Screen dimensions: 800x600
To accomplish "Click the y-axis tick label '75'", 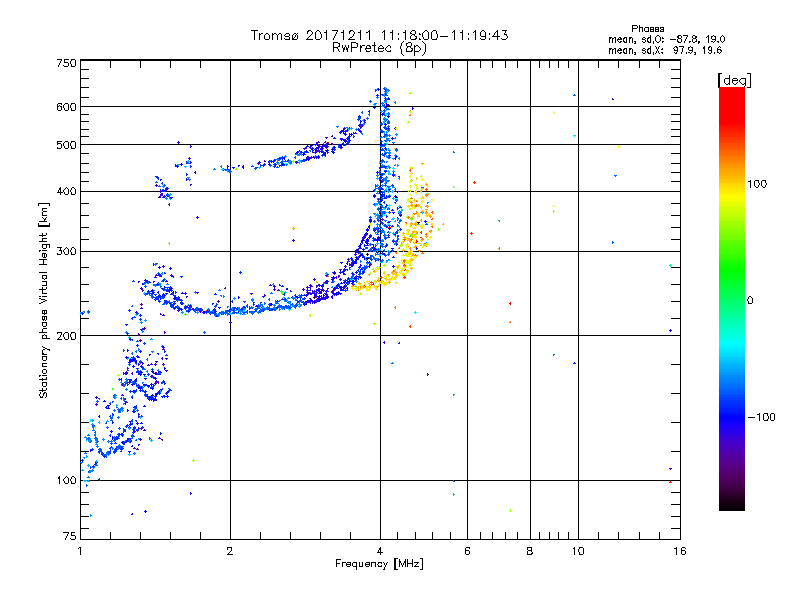I will tap(70, 536).
